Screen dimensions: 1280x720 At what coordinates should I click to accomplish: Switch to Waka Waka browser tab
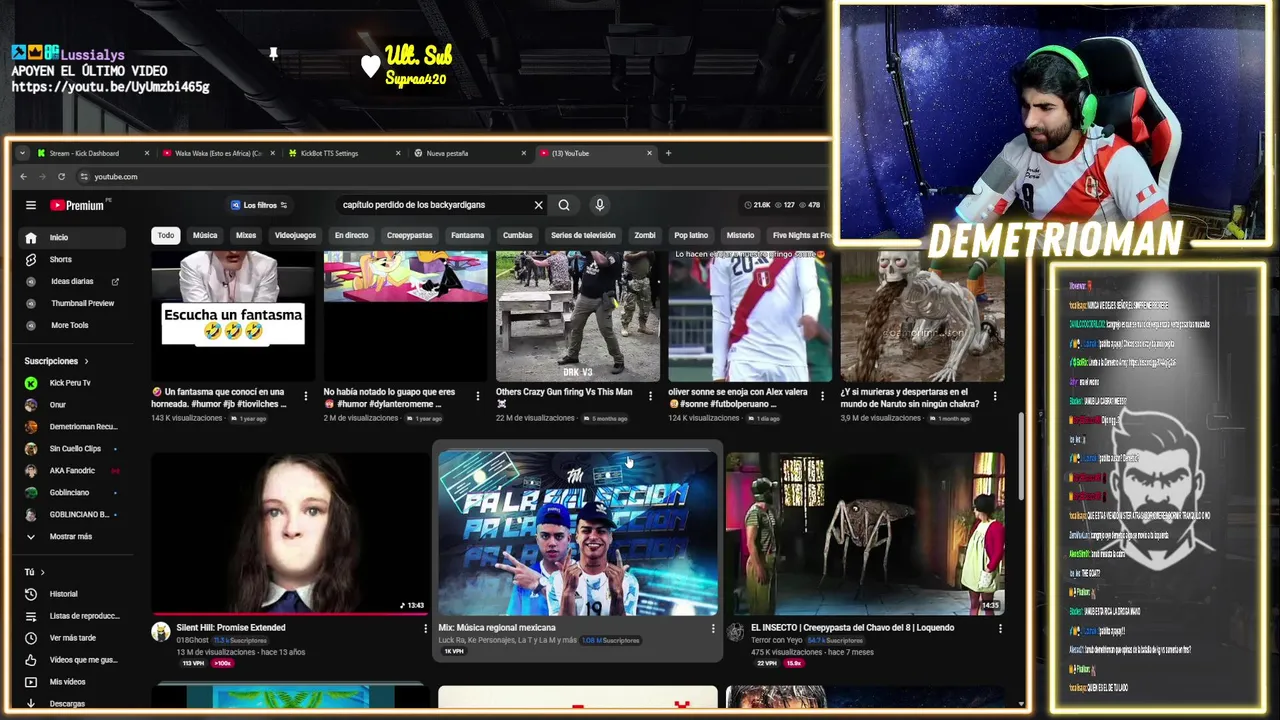[217, 153]
